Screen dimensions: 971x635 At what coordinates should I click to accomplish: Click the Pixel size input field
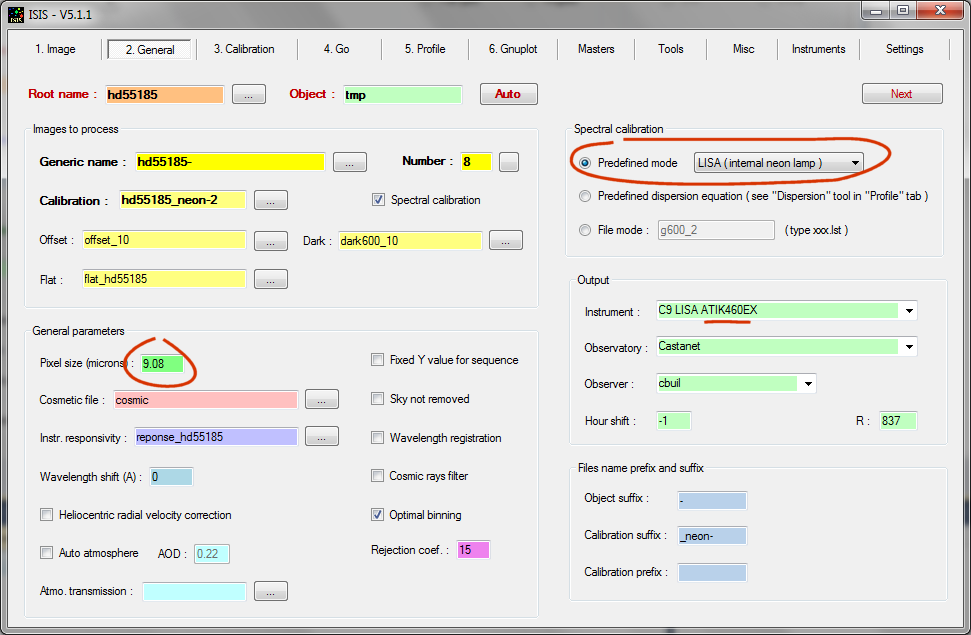[x=163, y=364]
